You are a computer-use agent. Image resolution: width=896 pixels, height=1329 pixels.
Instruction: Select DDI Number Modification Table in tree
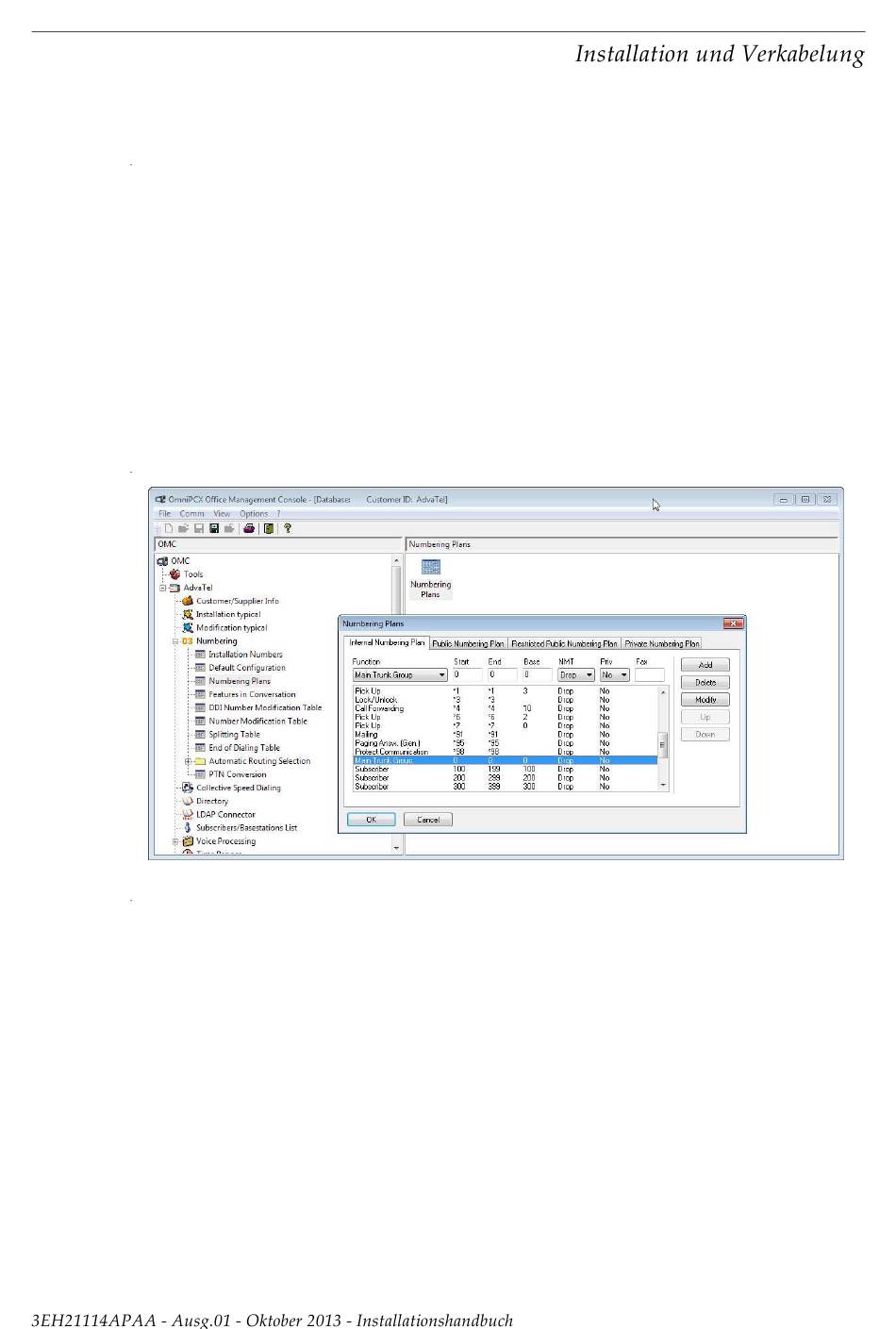265,707
